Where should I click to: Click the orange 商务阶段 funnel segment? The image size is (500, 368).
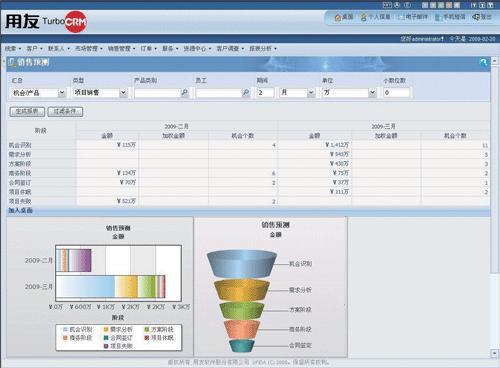point(242,329)
